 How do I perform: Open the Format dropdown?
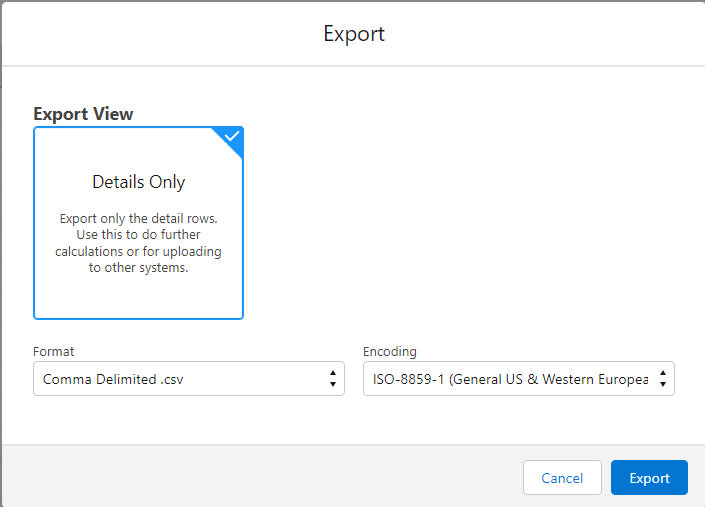tap(188, 379)
